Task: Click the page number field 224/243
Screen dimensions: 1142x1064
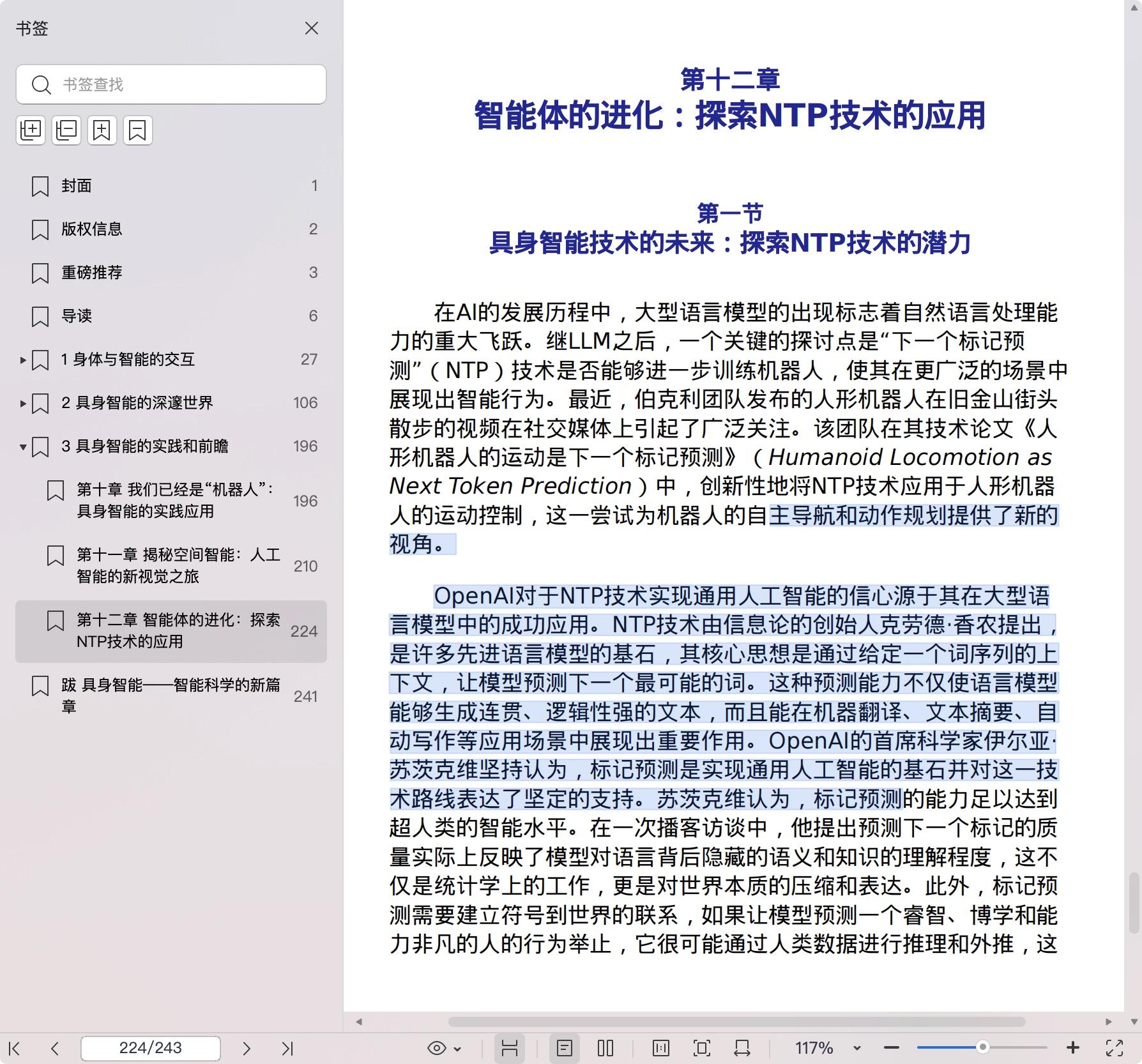Action: [151, 1048]
